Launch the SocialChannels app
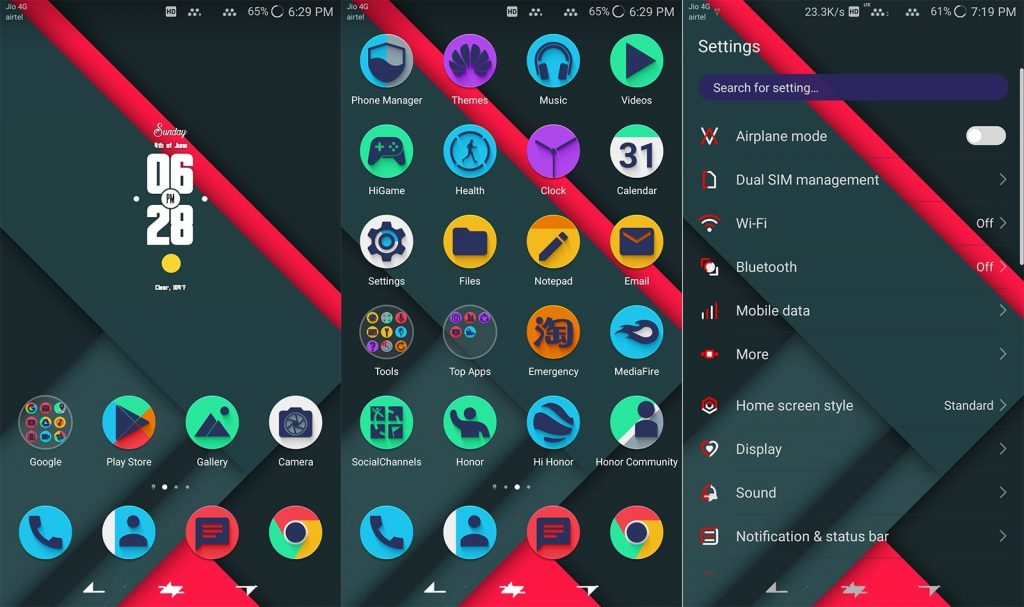 pos(386,422)
